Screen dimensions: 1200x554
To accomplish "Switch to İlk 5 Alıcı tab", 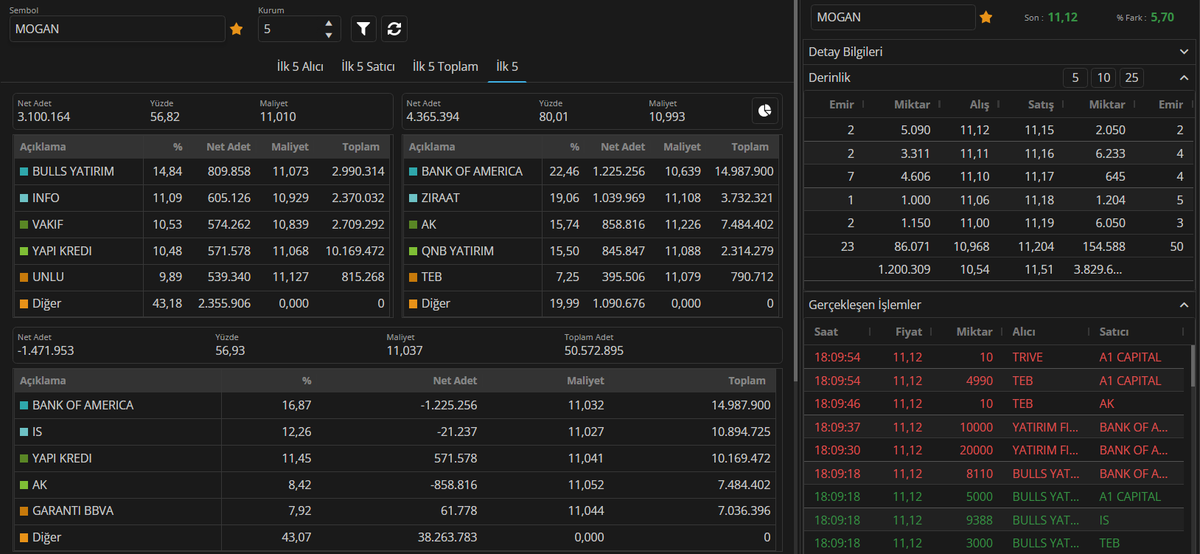I will [300, 67].
